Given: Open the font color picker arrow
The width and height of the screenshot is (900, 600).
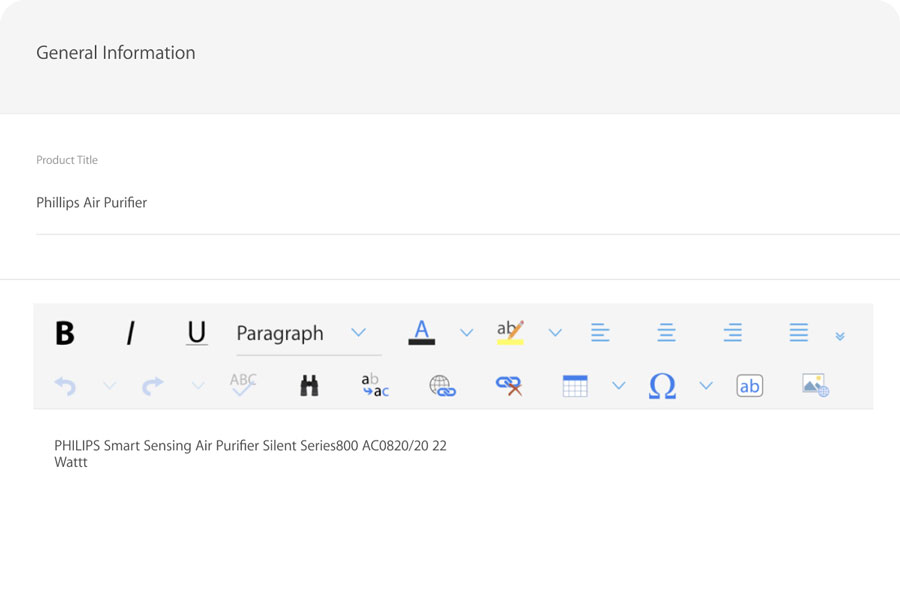Looking at the screenshot, I should click(467, 332).
